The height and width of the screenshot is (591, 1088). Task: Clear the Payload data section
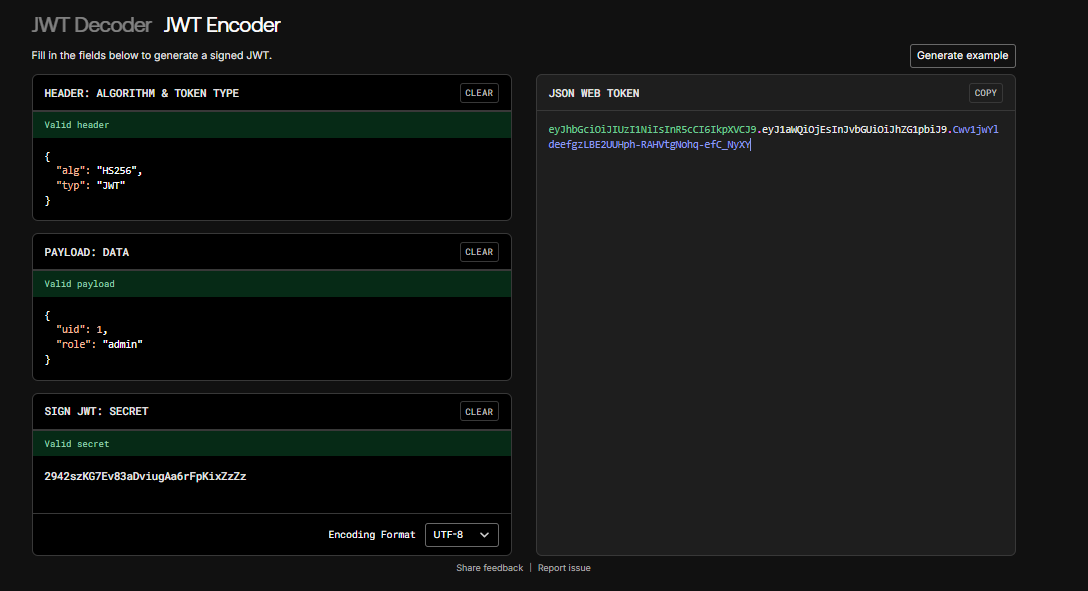[x=479, y=252]
